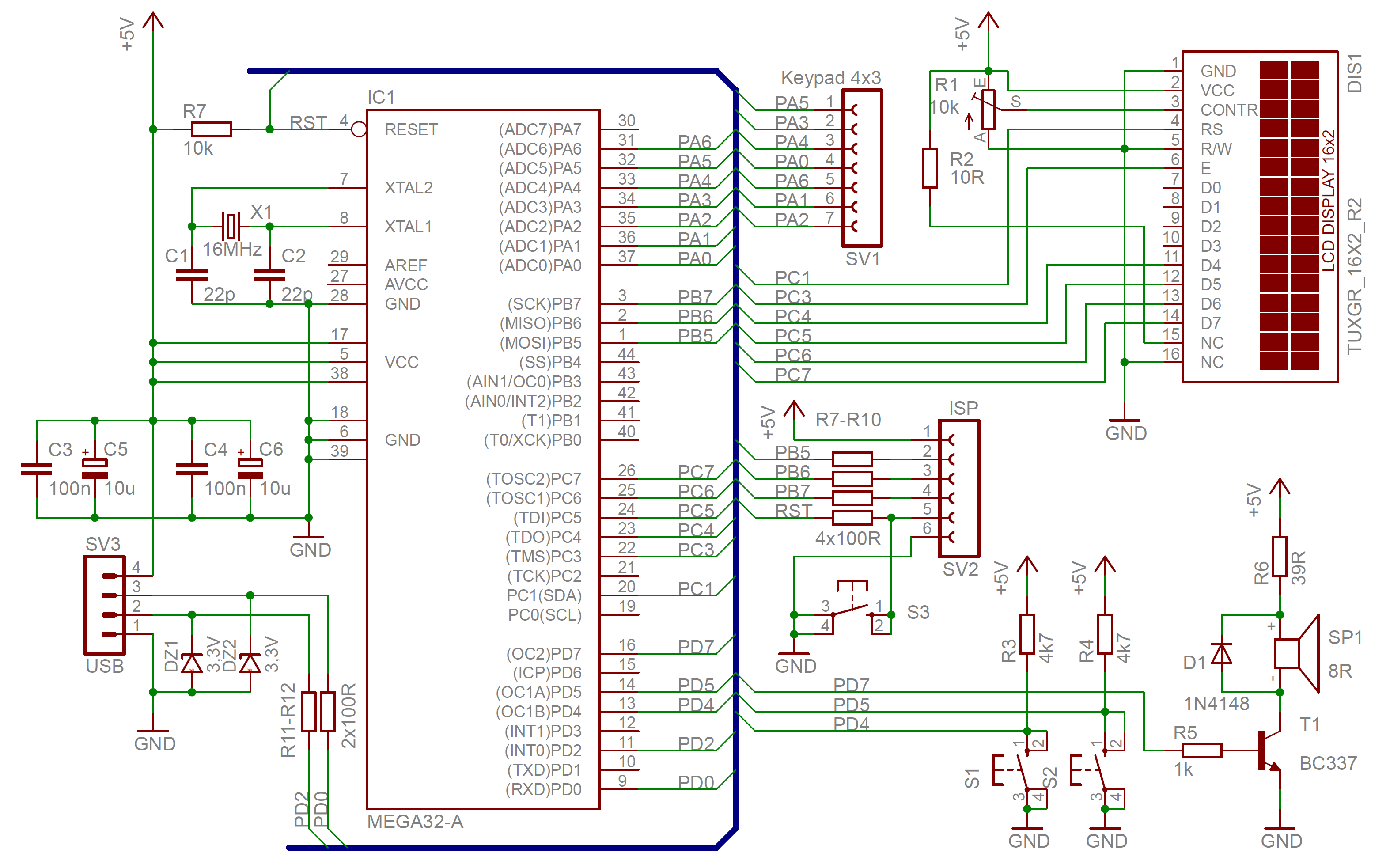Select the C4 100n capacitor symbol
Screen dimensions: 1390x868
192,469
